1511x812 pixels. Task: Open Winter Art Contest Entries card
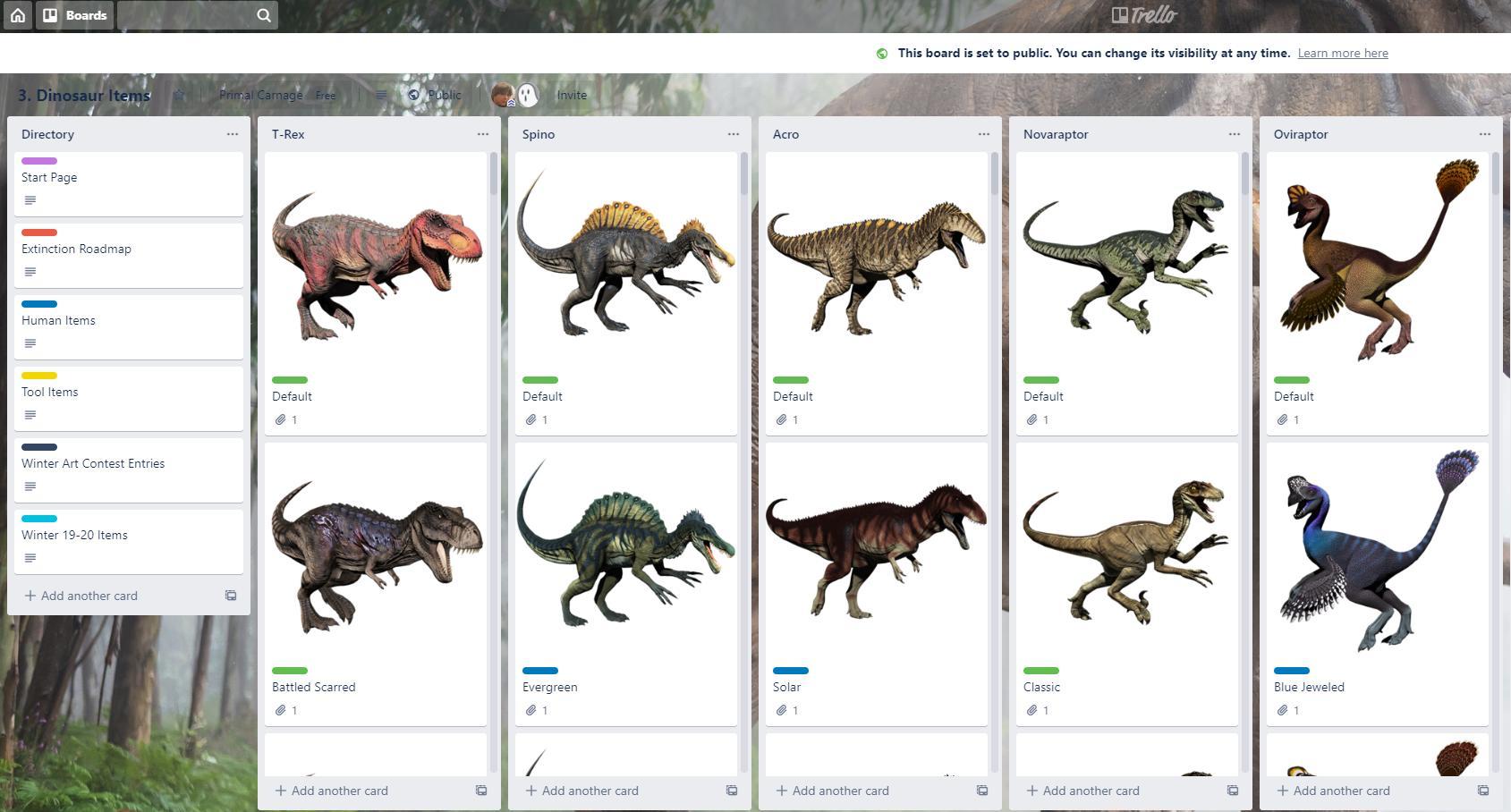[x=129, y=470]
